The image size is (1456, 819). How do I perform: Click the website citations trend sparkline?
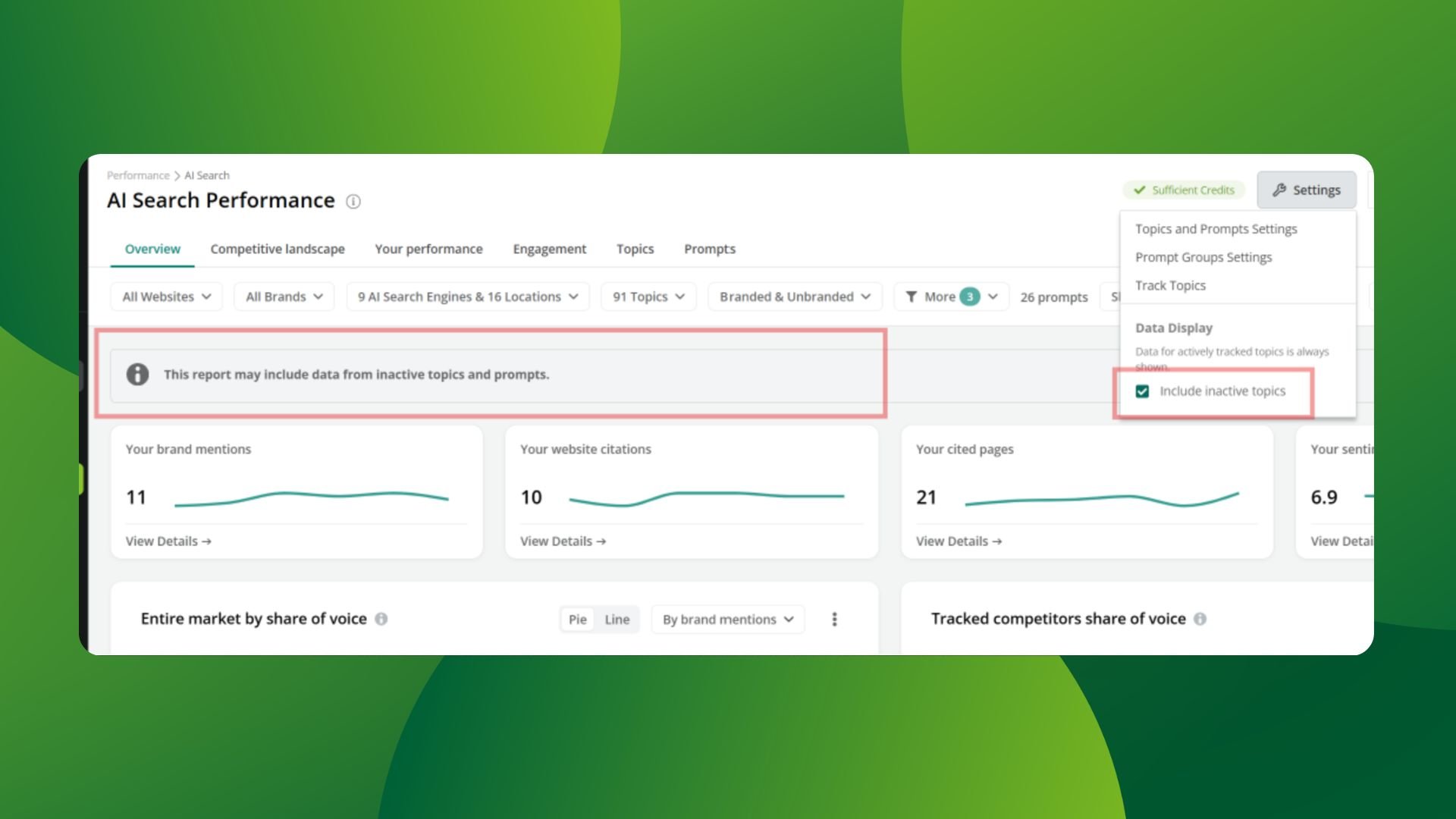(x=707, y=498)
